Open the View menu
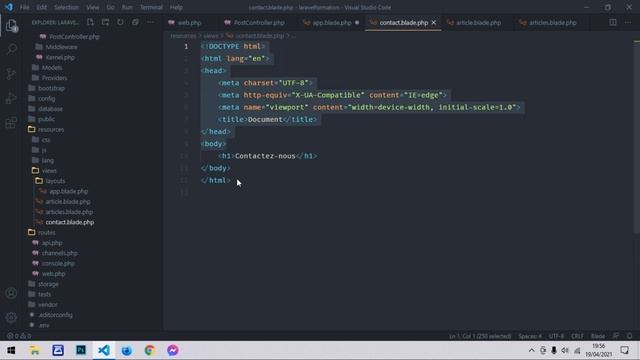Screen dimensions: 640x360 pos(93,7)
